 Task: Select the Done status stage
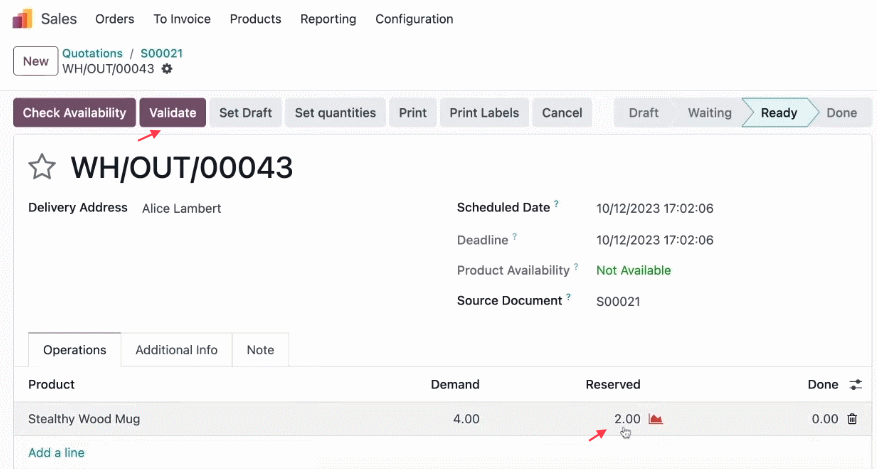[x=841, y=112]
